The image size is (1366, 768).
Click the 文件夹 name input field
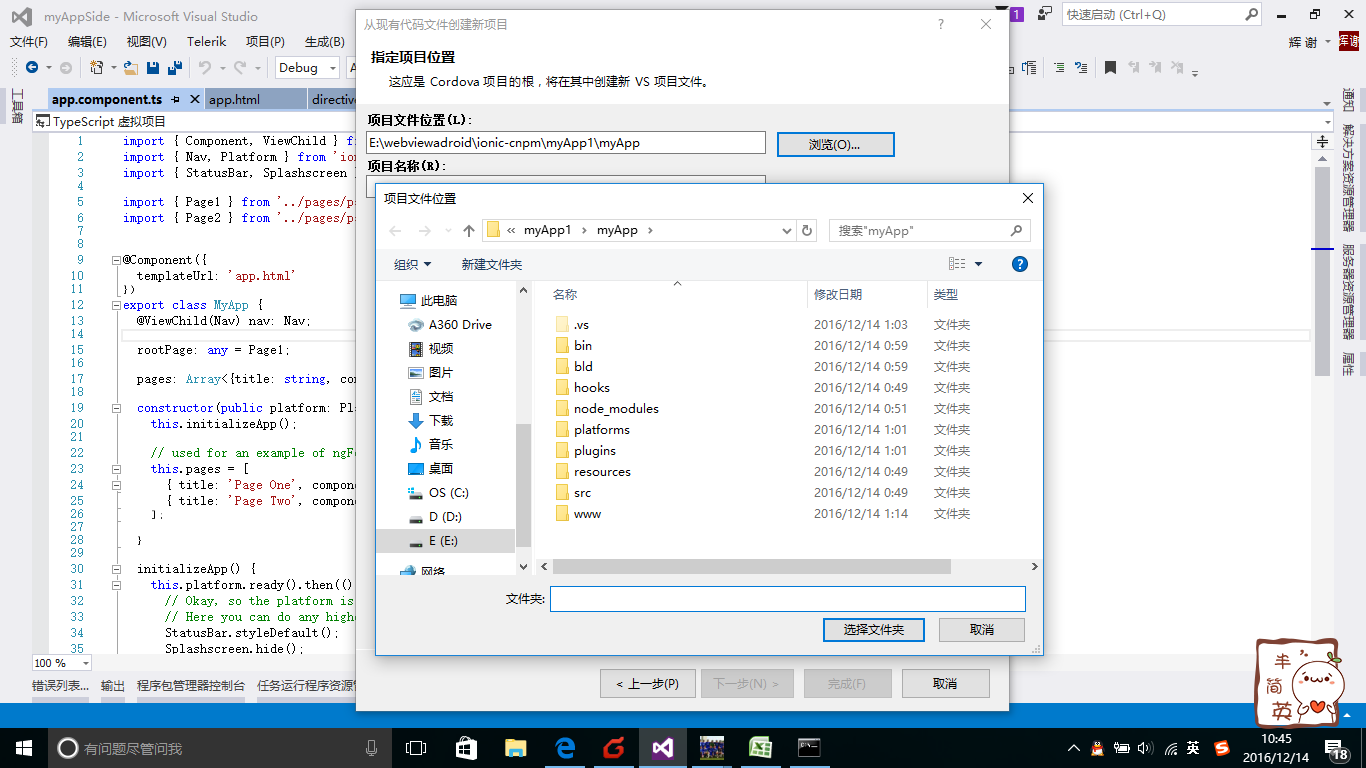click(788, 599)
